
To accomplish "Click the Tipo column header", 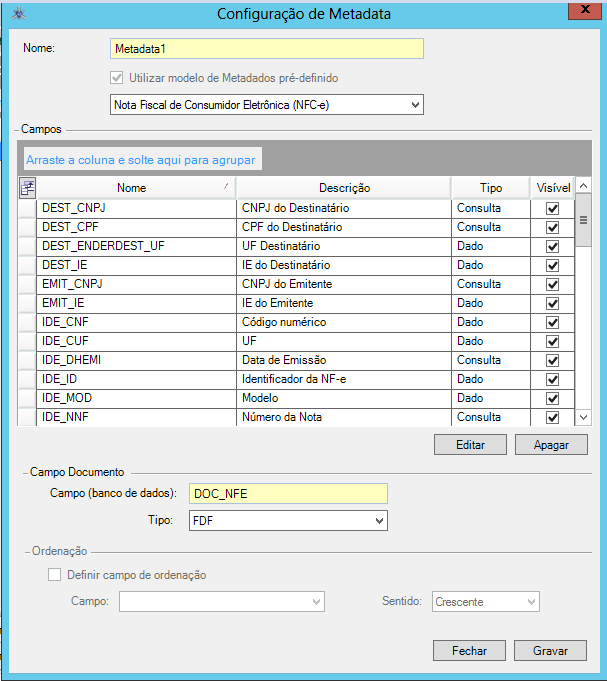I will click(490, 188).
